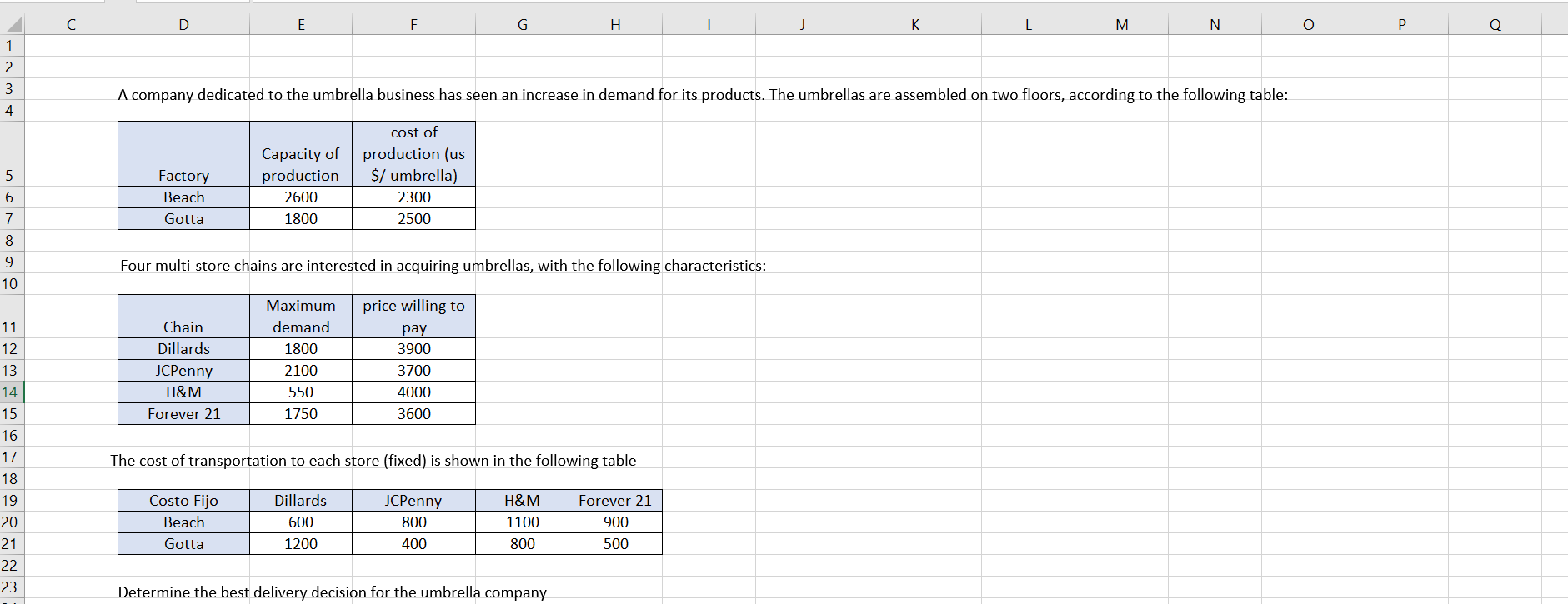The height and width of the screenshot is (604, 1568).
Task: Select row 9 header
Action: pyautogui.click(x=12, y=262)
